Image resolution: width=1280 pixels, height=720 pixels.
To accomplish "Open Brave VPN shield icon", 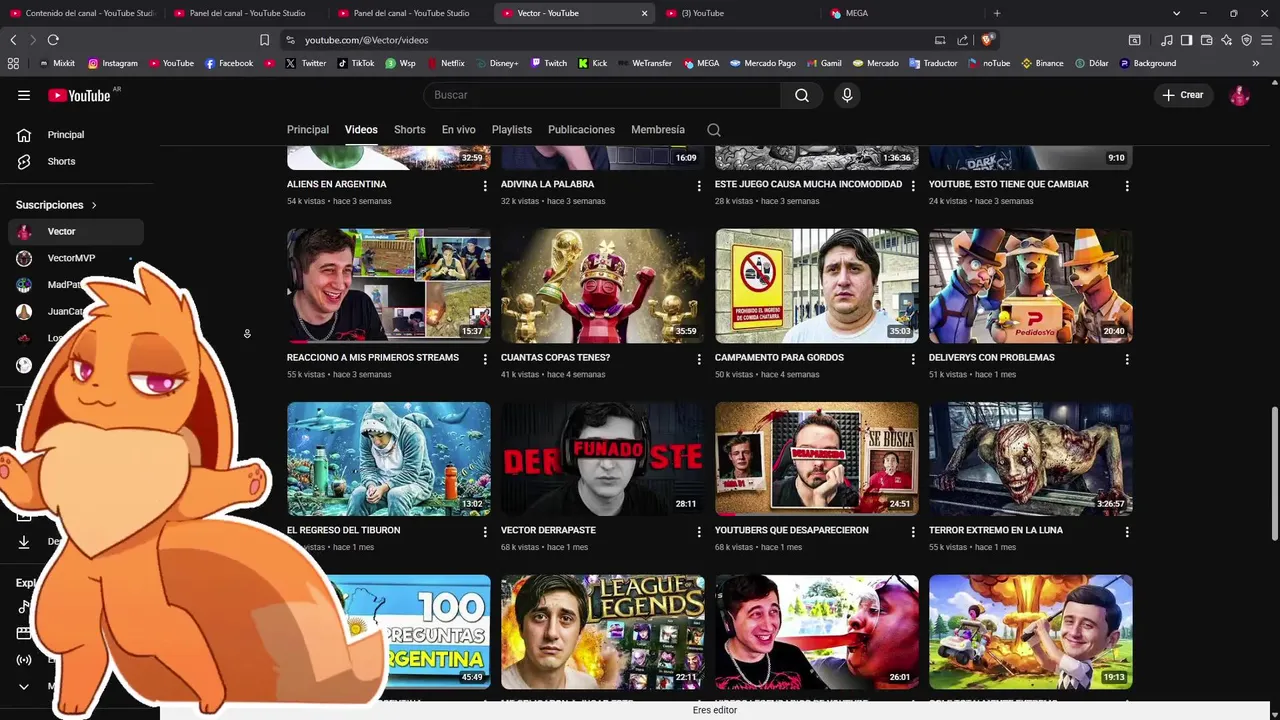I will pos(1246,40).
